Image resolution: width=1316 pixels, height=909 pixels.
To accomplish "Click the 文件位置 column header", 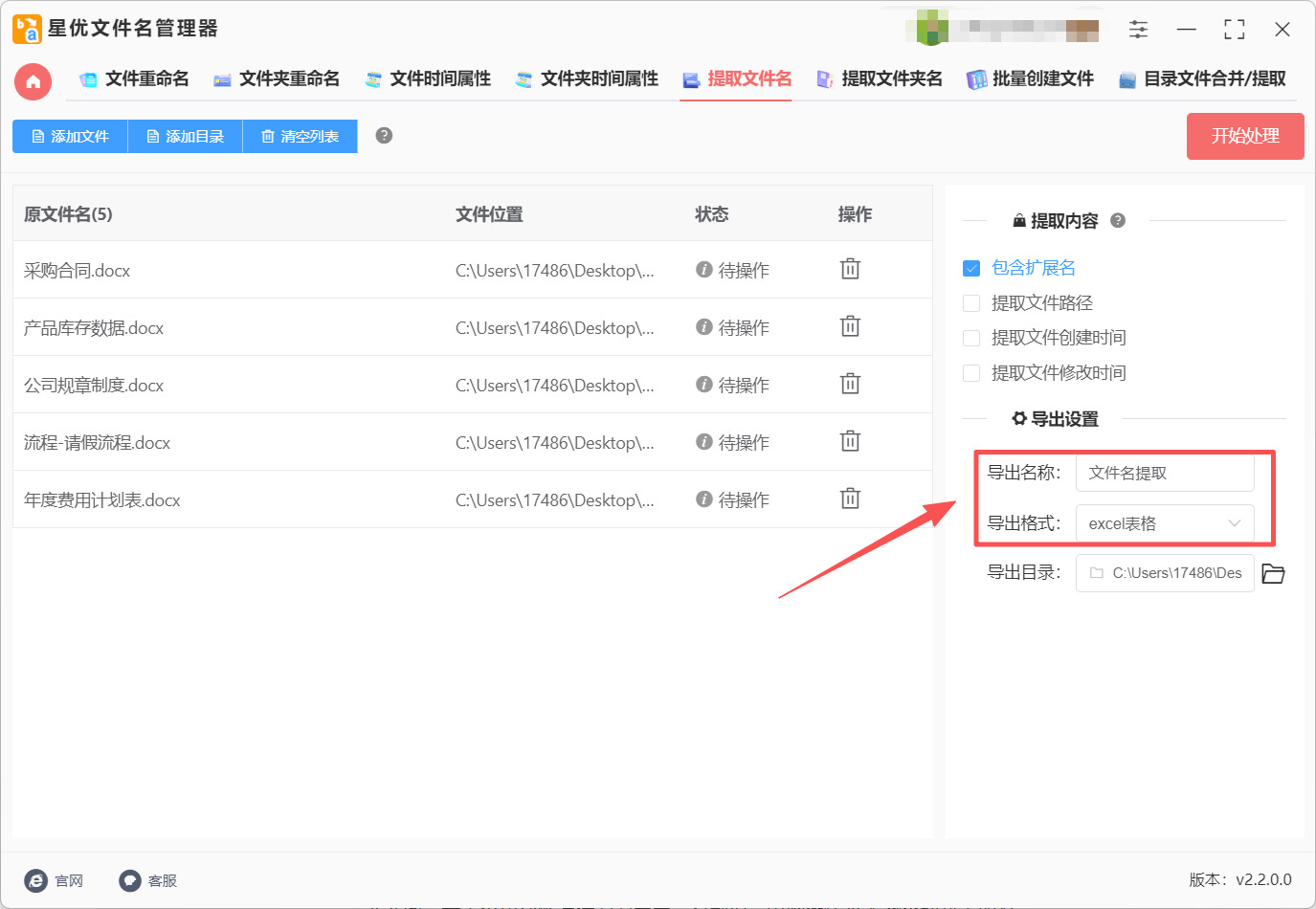I will pyautogui.click(x=489, y=214).
